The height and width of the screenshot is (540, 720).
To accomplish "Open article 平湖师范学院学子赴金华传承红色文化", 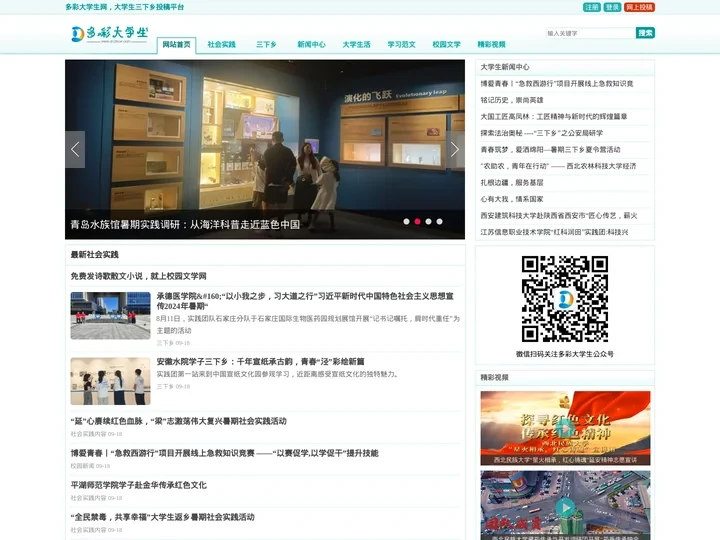I will pos(139,485).
